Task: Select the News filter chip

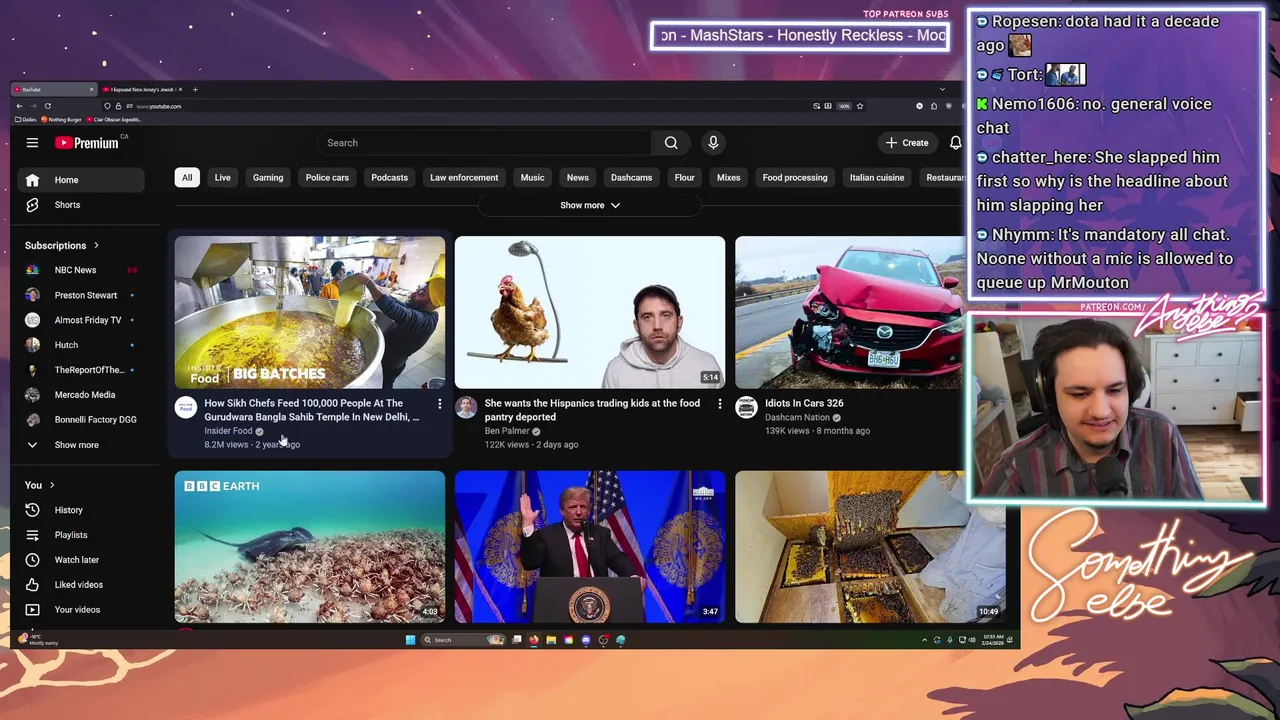Action: coord(578,178)
